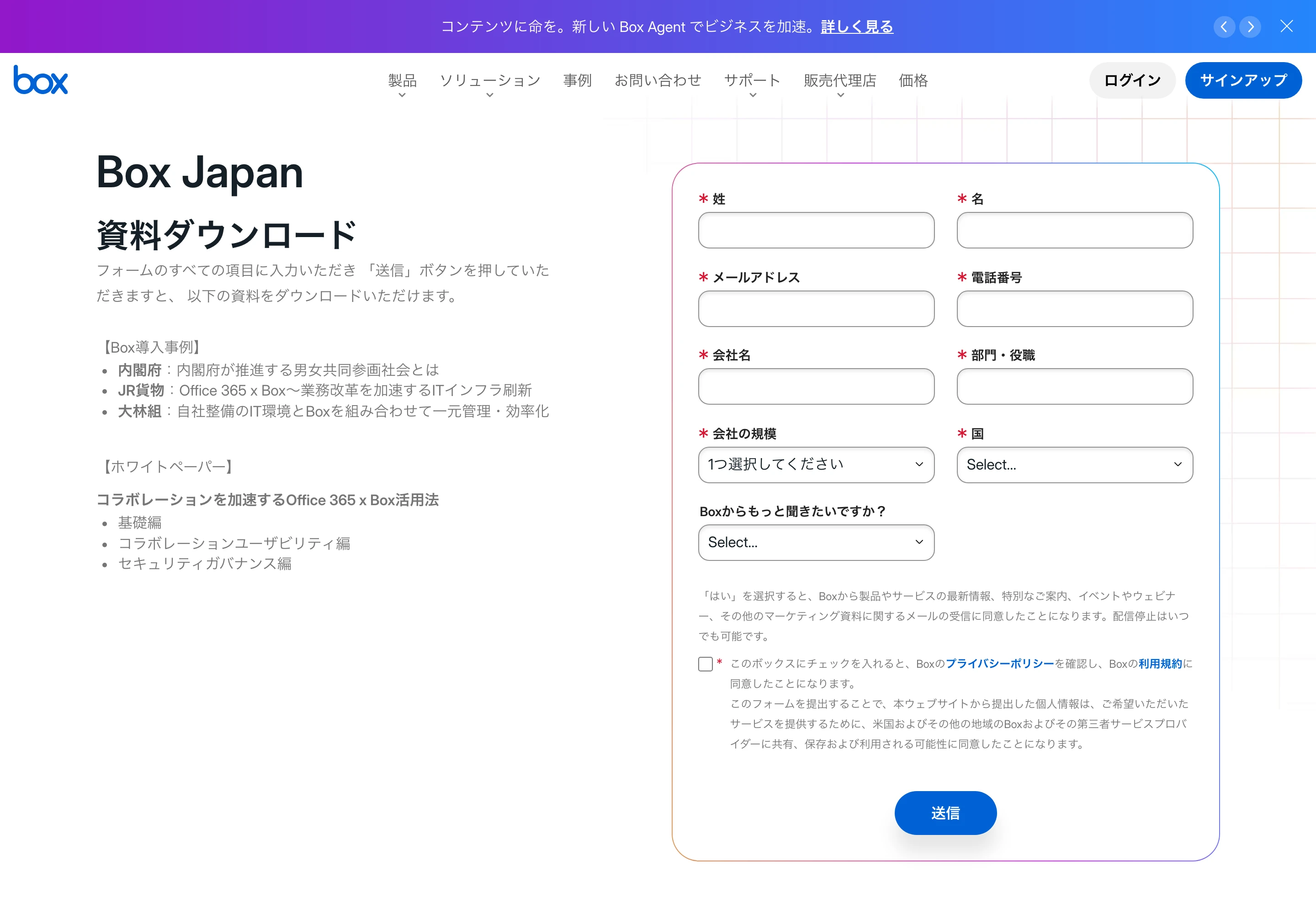Focus the 姓 input field
The height and width of the screenshot is (919, 1316).
pos(816,230)
